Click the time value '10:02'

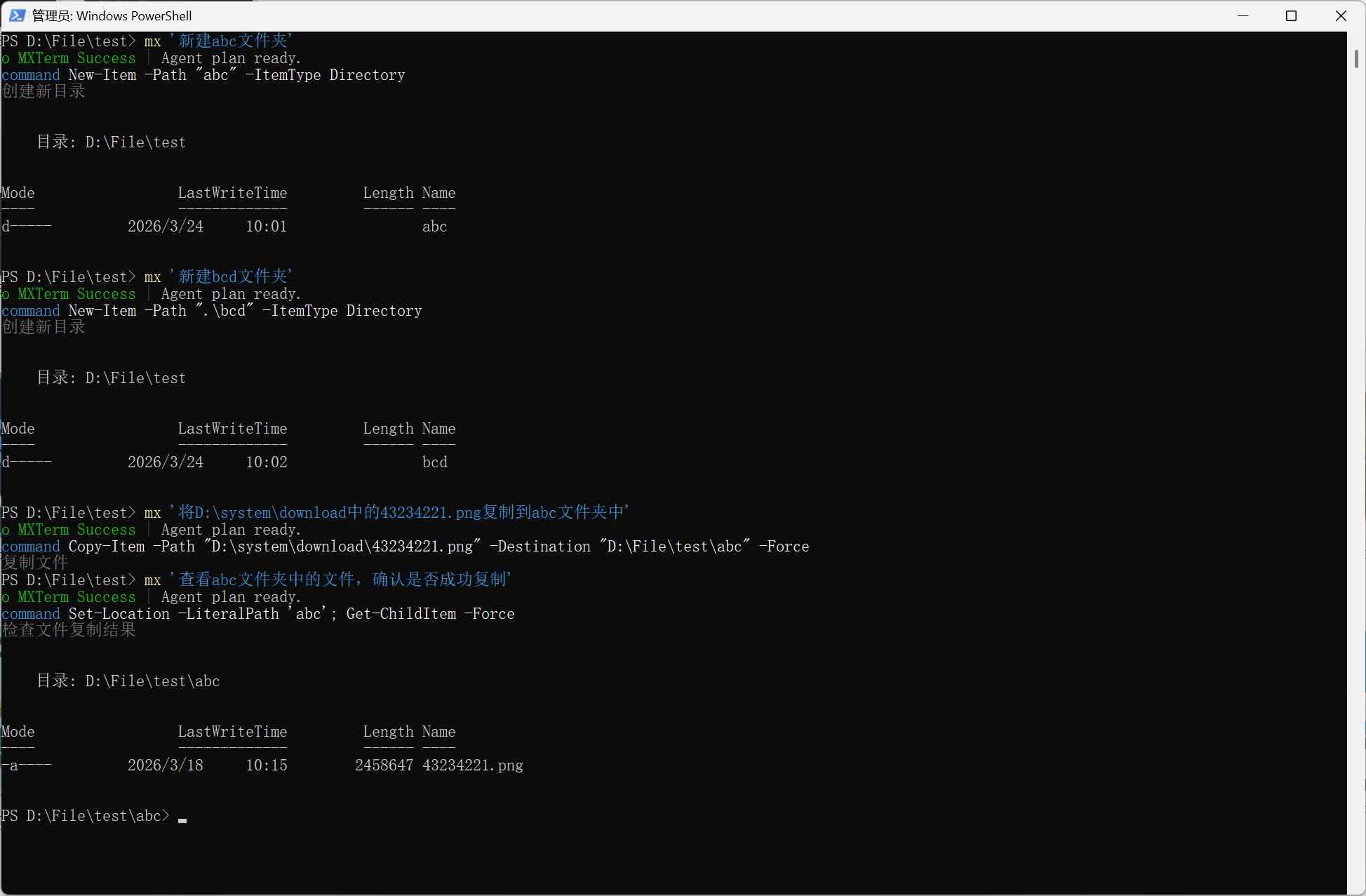267,462
